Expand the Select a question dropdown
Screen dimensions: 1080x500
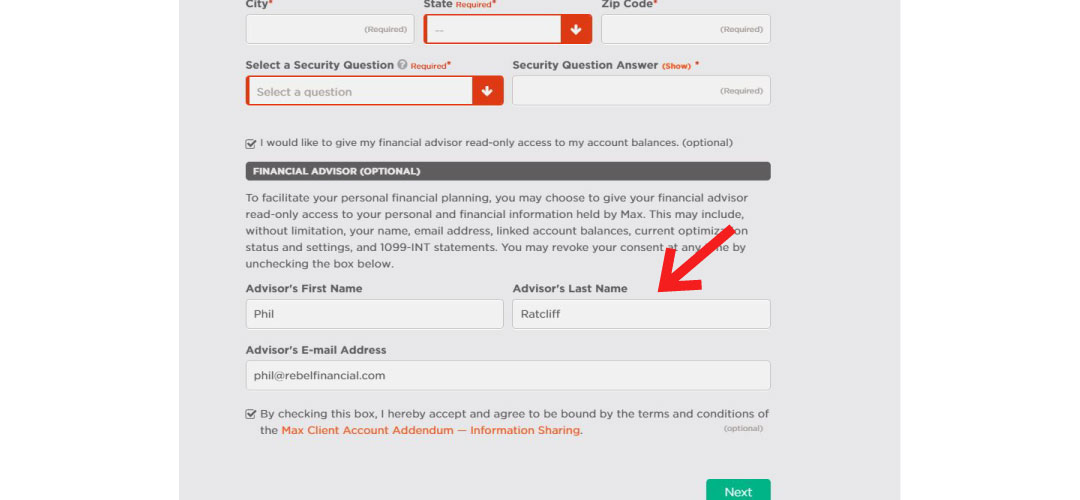374,91
